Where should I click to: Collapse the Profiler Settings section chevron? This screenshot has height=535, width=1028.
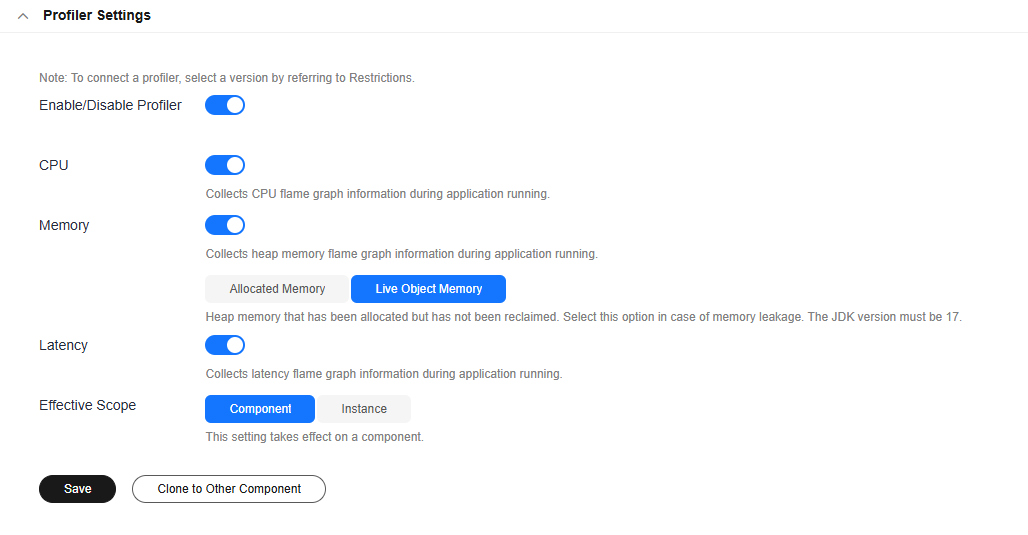tap(23, 16)
